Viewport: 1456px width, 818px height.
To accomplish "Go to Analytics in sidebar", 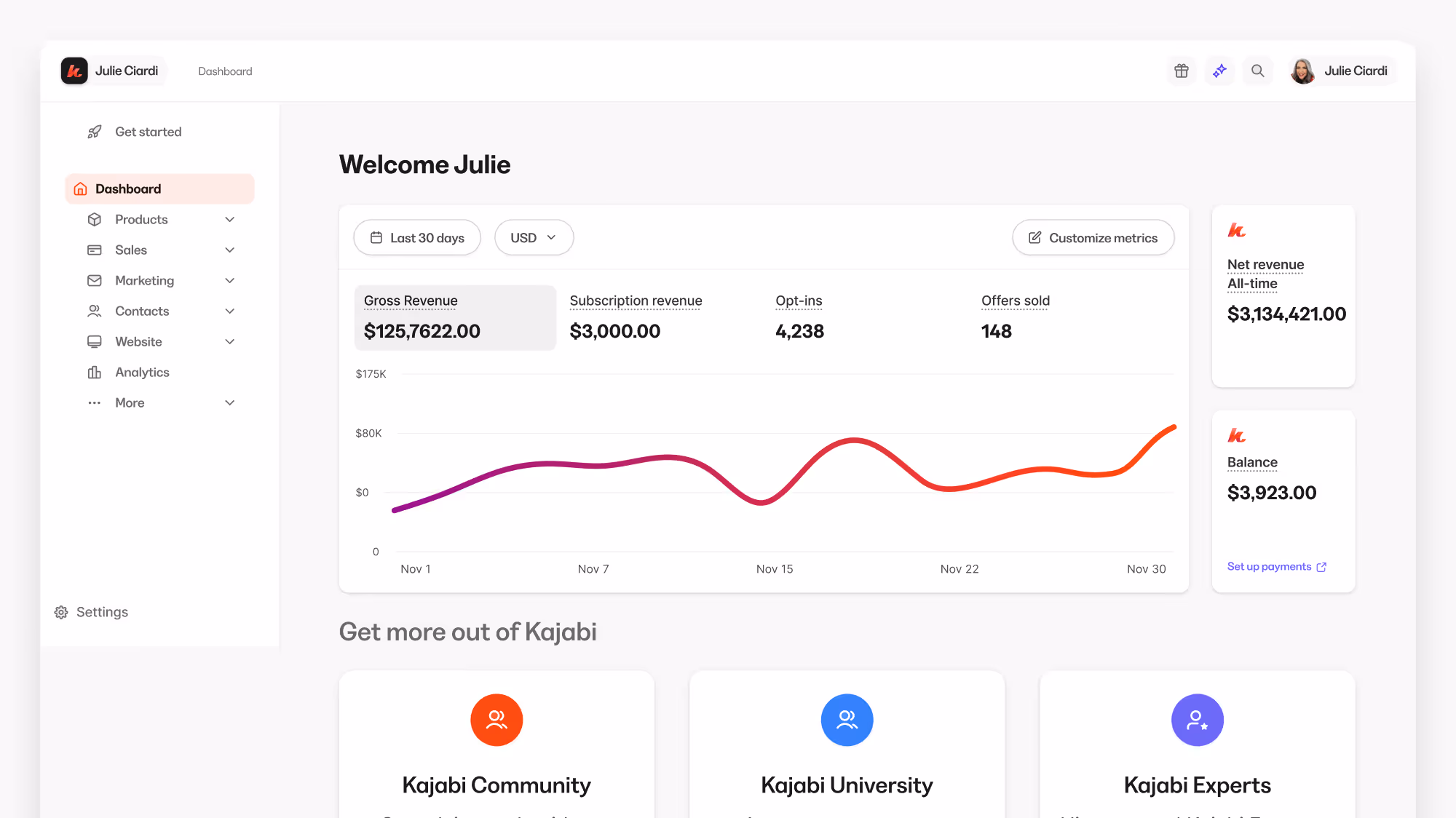I will 142,372.
